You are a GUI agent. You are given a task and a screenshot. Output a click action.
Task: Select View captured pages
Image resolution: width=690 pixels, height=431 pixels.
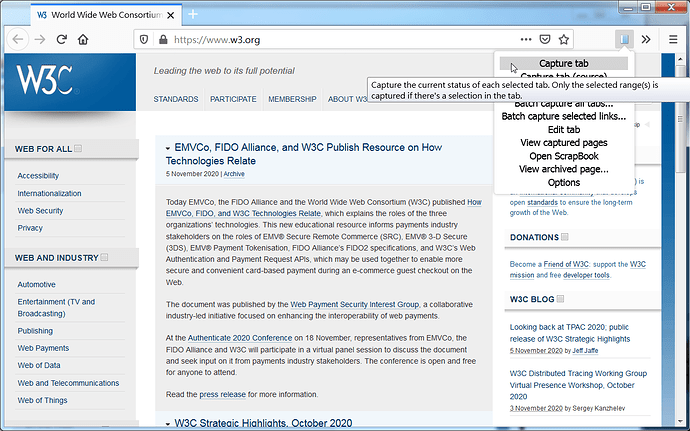pos(564,143)
